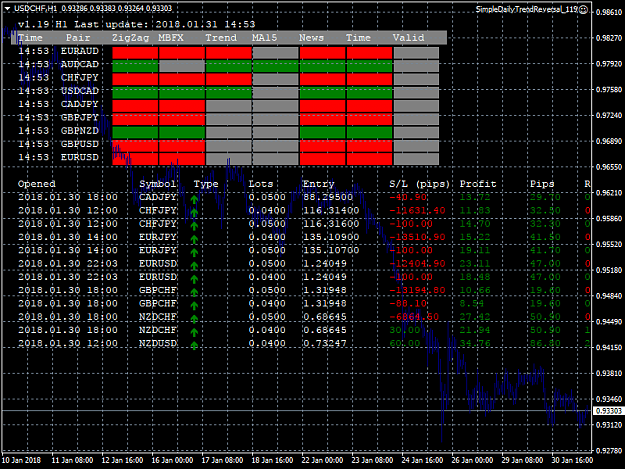The height and width of the screenshot is (469, 625).
Task: Click the green arrow for NZDCHF with 0.0500 lots
Action: 194,319
